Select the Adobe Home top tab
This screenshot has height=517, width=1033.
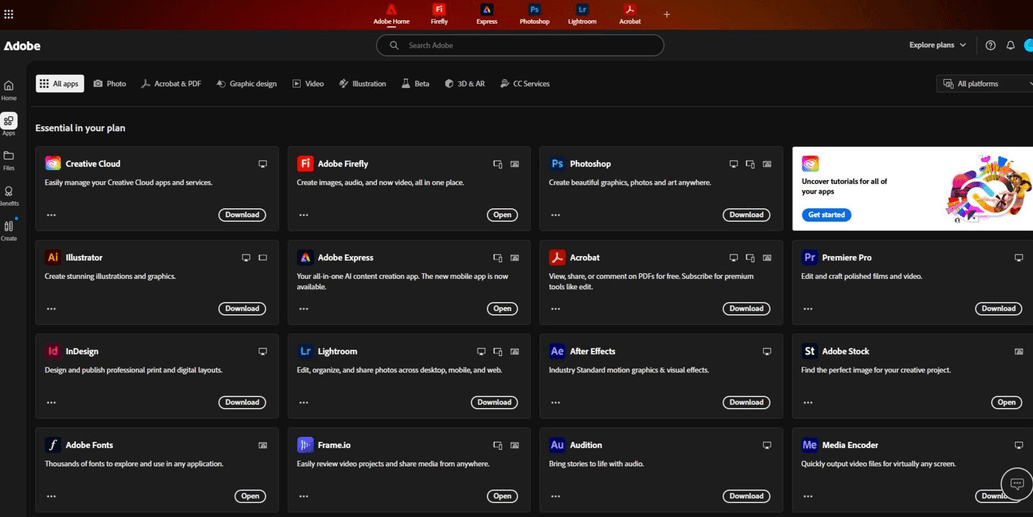pos(391,14)
